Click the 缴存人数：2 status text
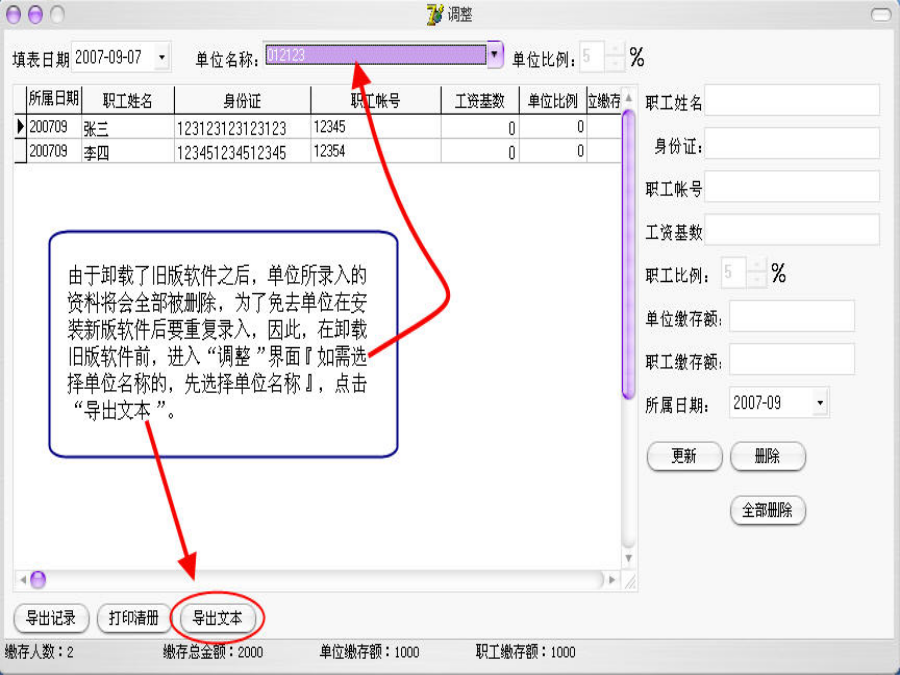 [39, 652]
